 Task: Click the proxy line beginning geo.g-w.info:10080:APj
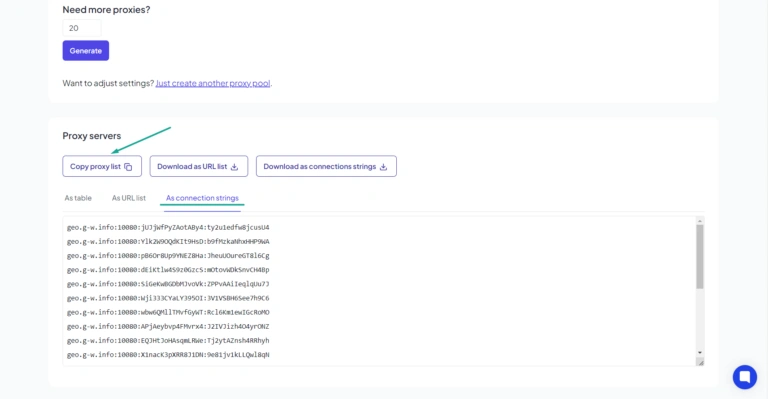(168, 327)
